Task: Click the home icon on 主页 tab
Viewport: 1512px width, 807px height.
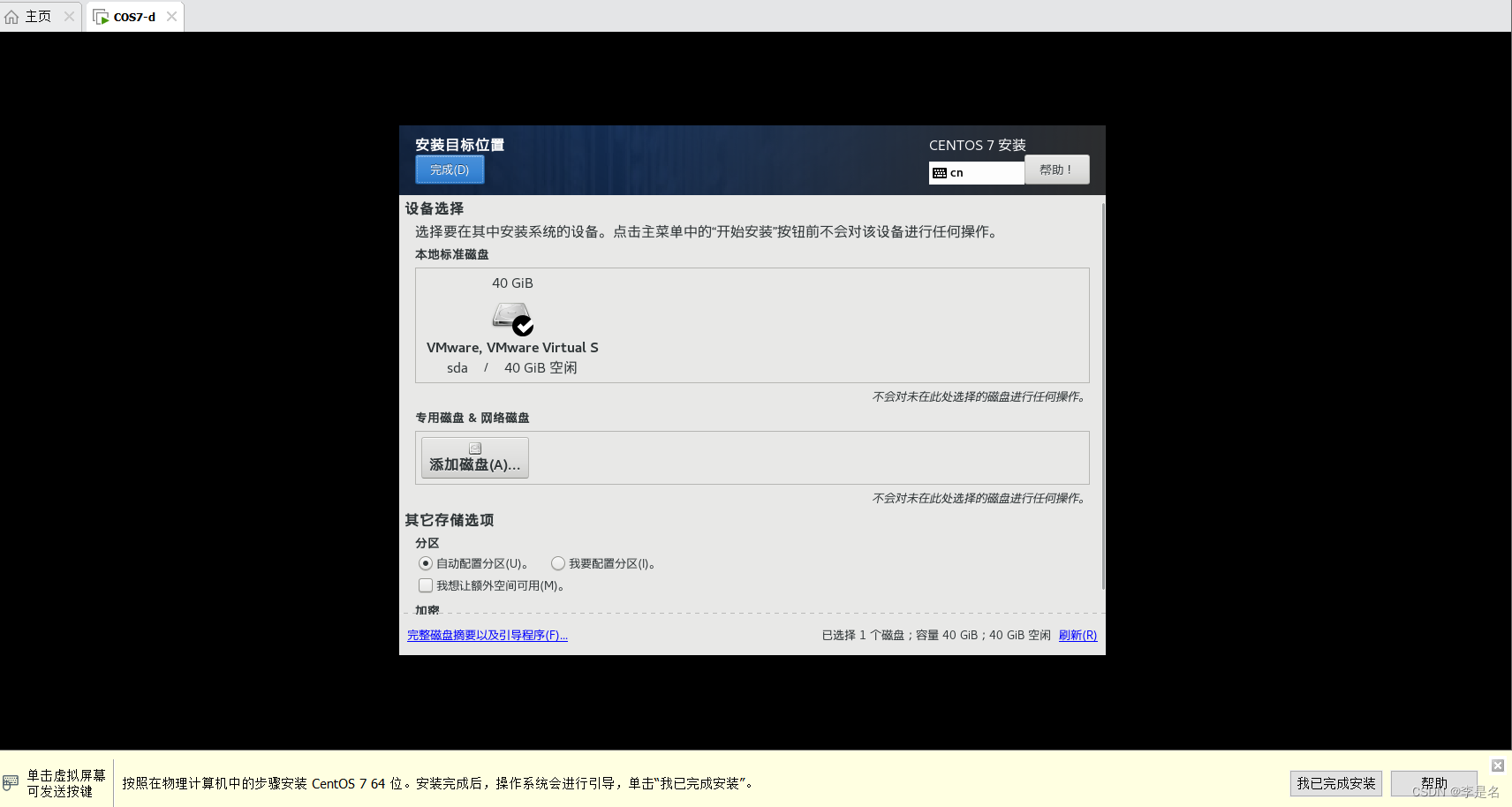Action: tap(11, 17)
